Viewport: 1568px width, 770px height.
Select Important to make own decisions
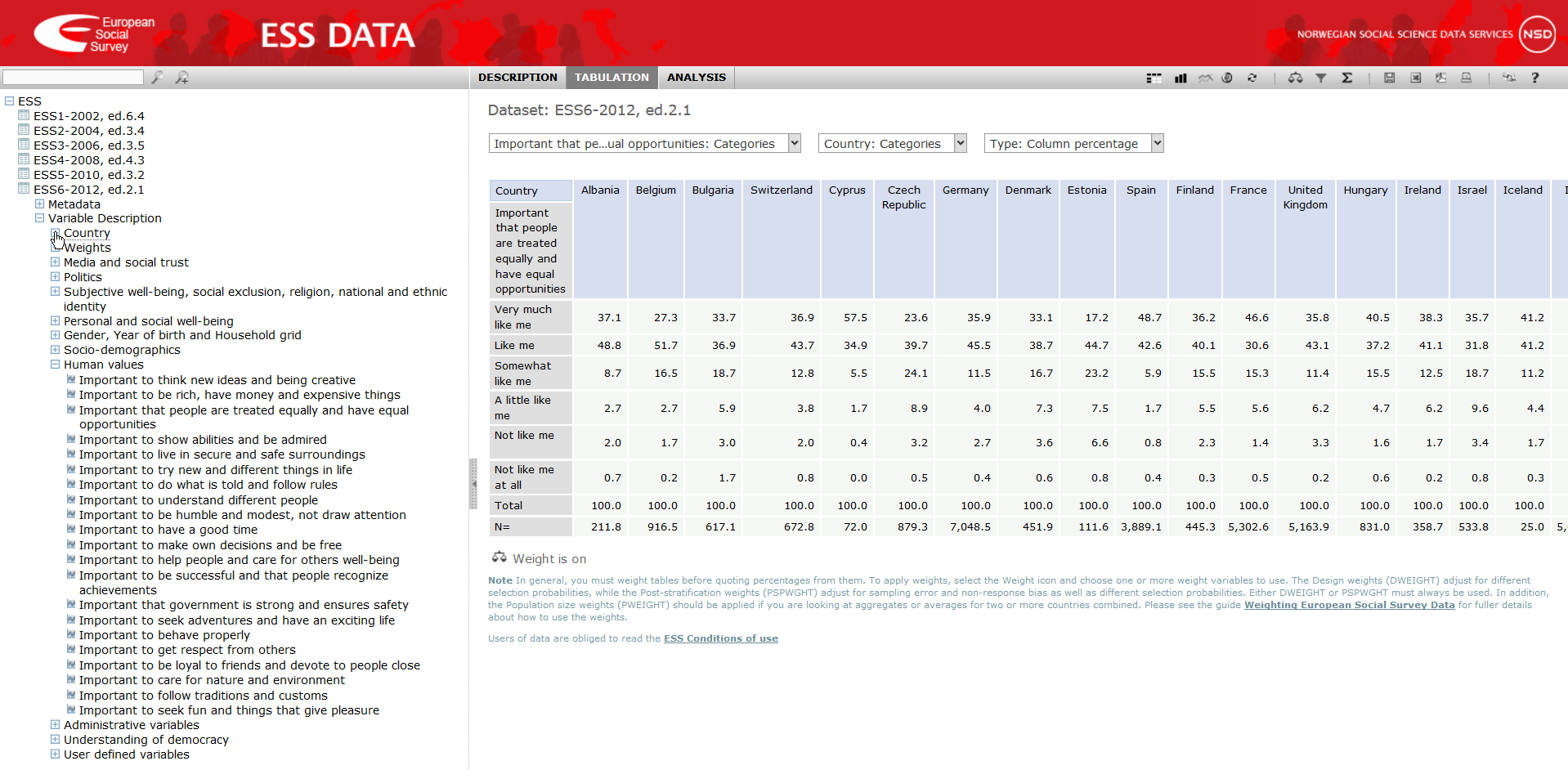point(210,544)
